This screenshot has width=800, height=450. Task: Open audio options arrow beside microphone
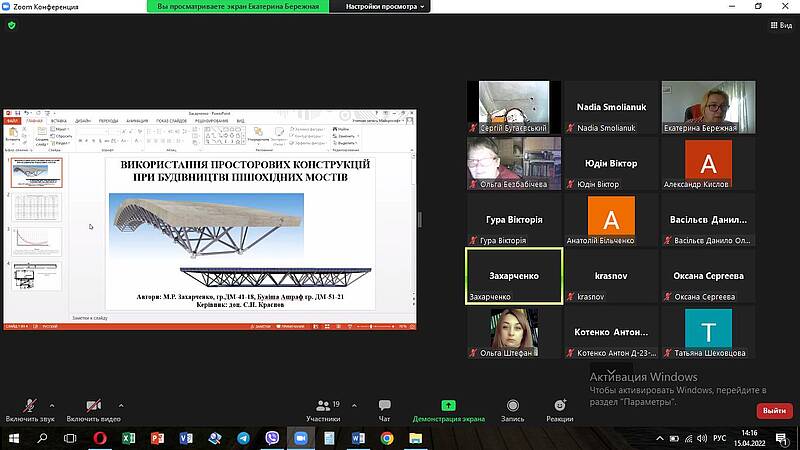(51, 405)
